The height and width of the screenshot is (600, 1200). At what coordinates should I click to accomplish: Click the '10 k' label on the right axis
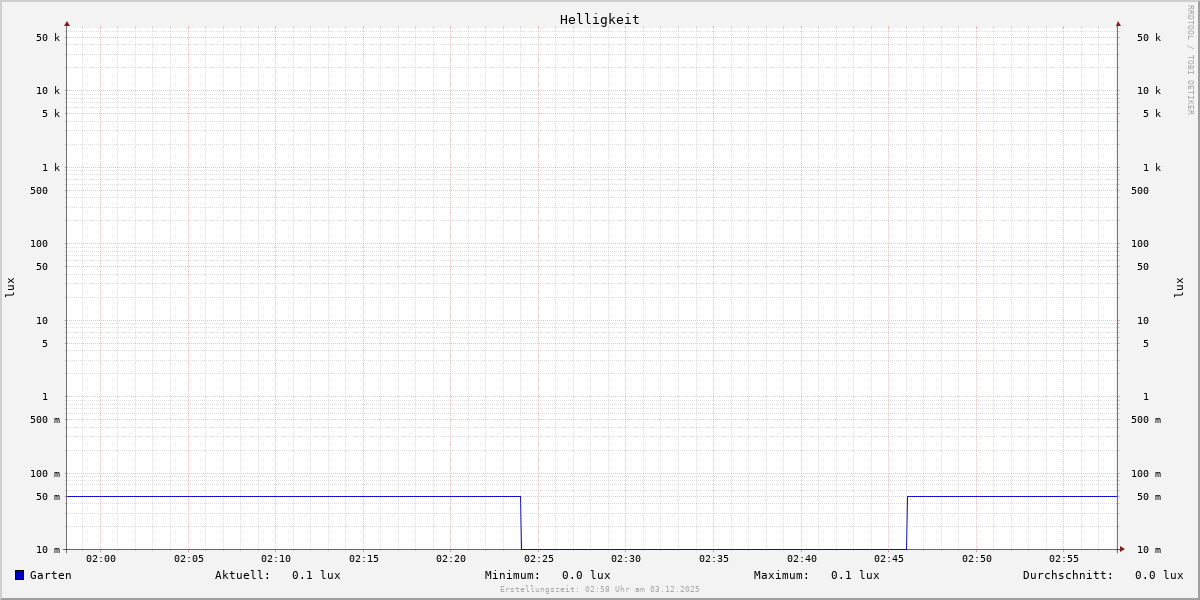pos(1149,91)
